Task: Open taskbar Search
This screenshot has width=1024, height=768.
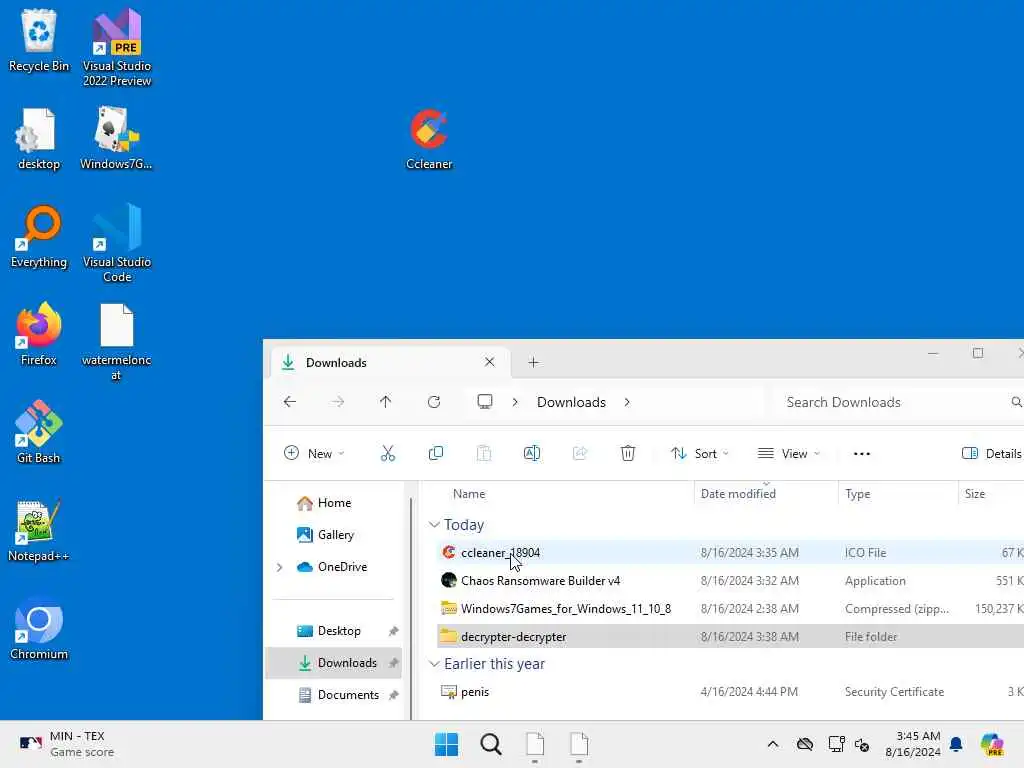Action: pos(491,744)
